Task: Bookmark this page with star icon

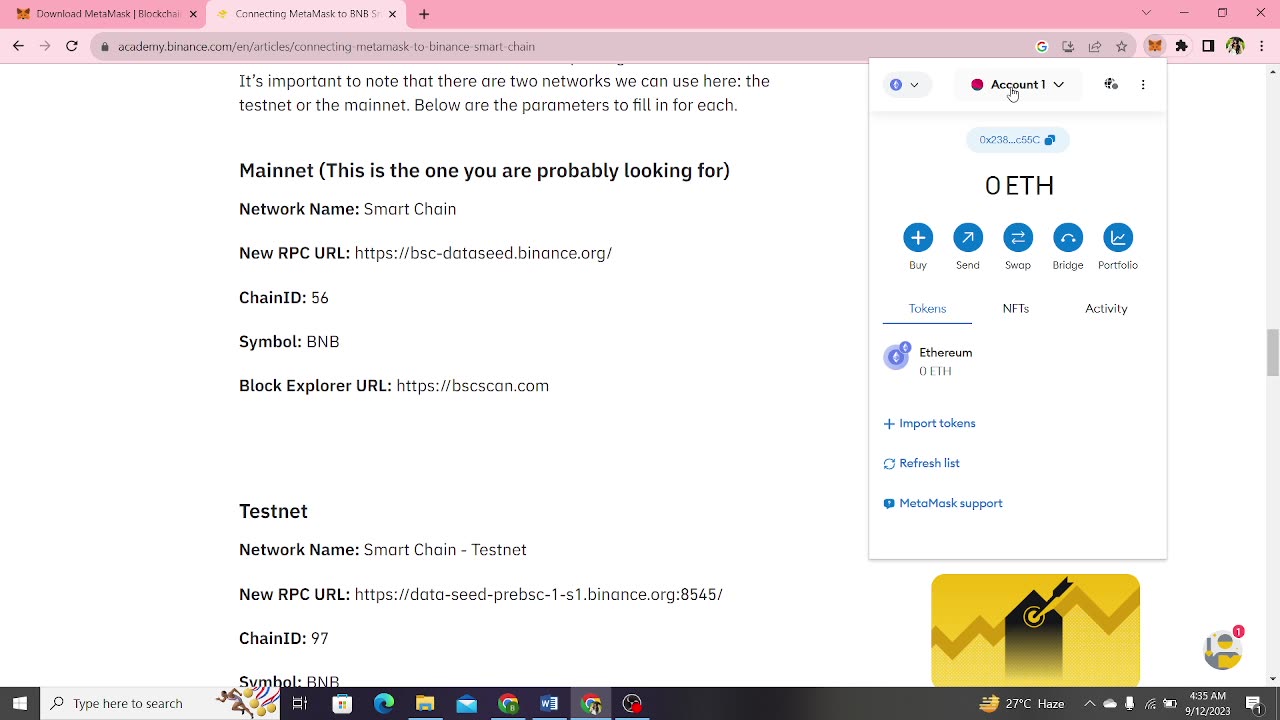Action: pyautogui.click(x=1122, y=46)
